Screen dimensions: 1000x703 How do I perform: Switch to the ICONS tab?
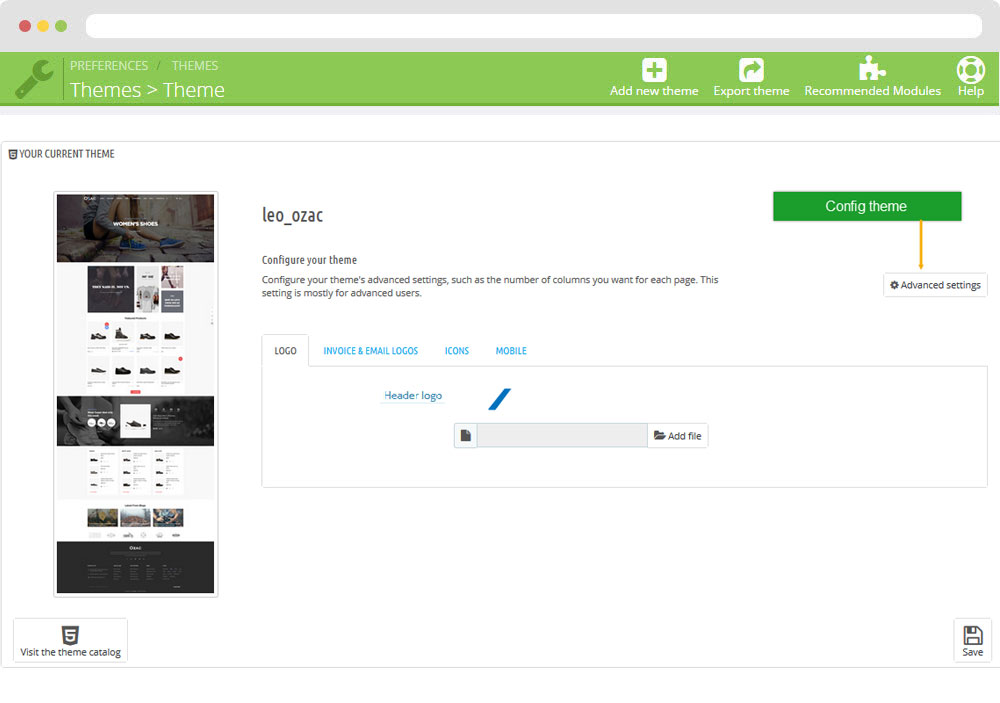click(x=457, y=351)
